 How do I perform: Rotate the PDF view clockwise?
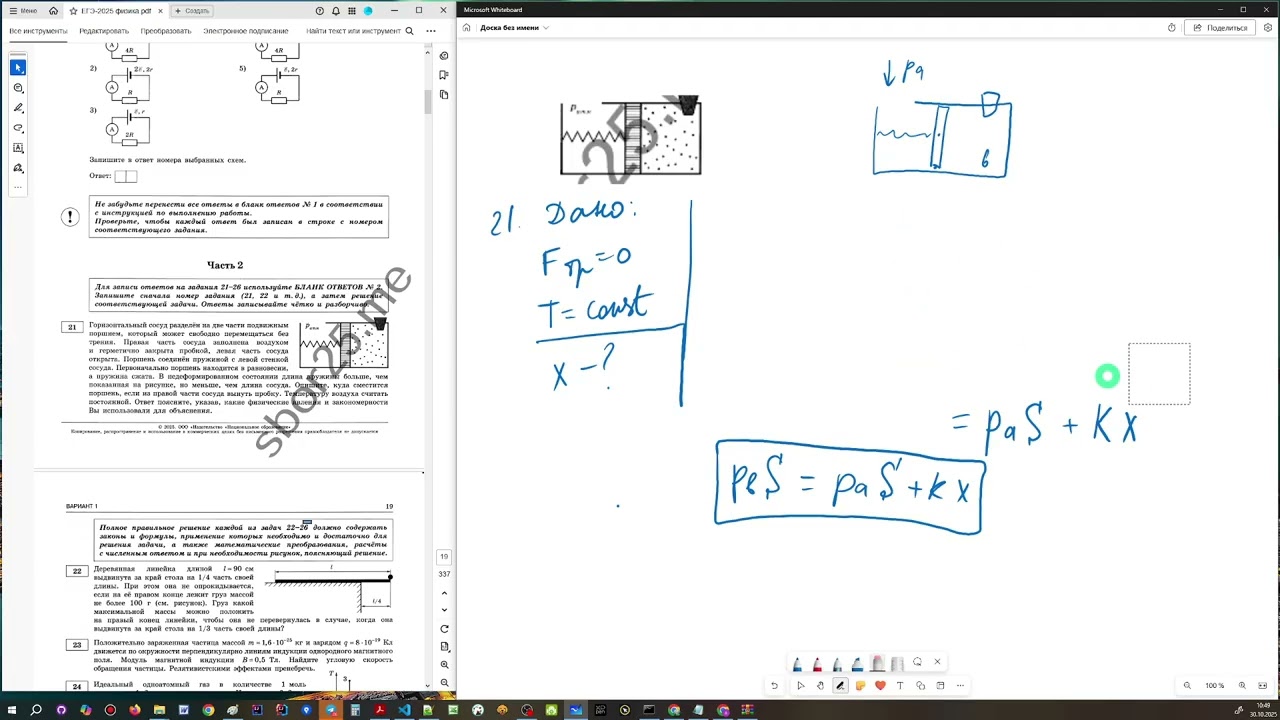click(x=444, y=629)
